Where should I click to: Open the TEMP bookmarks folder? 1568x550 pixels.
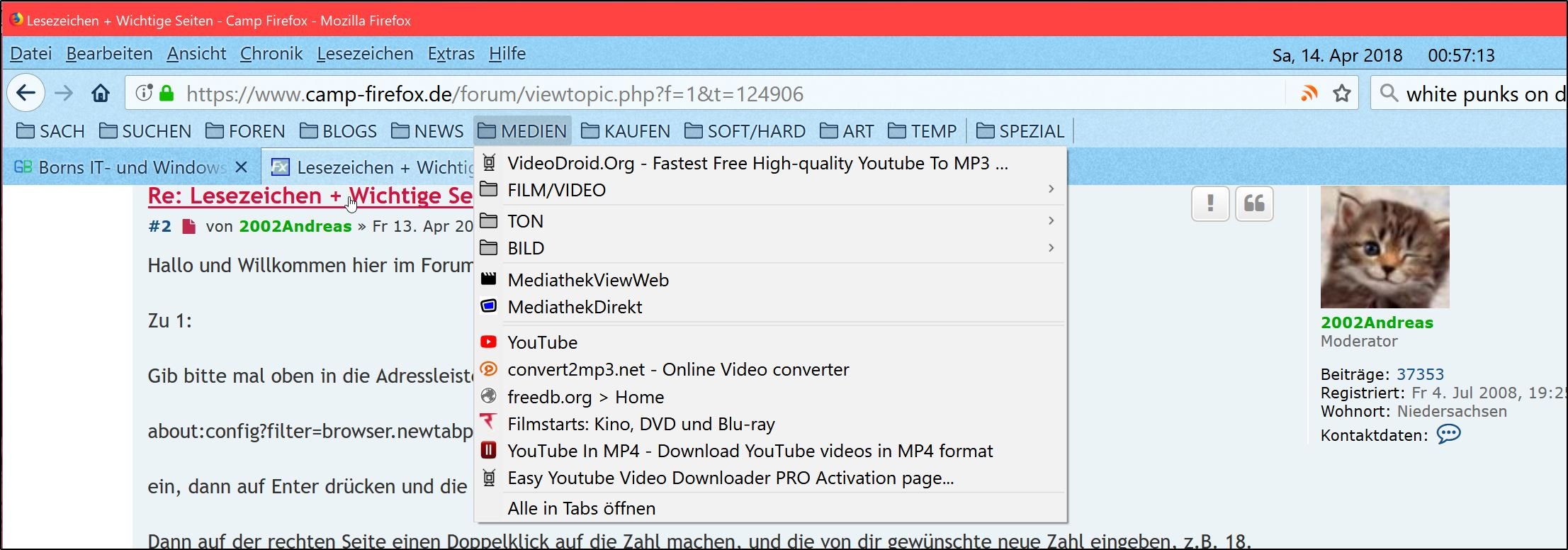click(922, 131)
